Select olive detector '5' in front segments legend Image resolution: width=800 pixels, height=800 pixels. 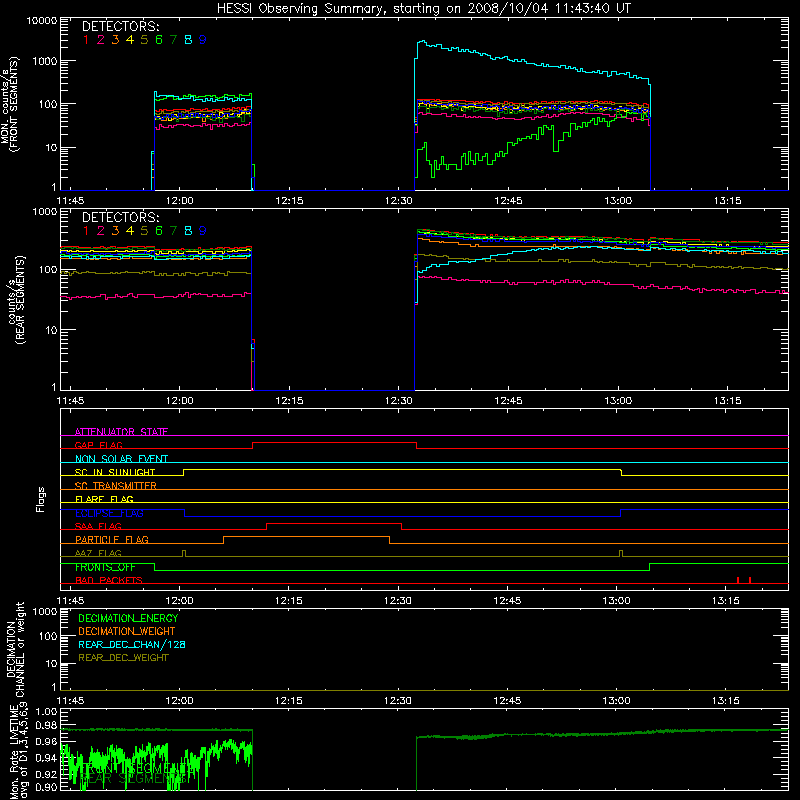pos(144,40)
